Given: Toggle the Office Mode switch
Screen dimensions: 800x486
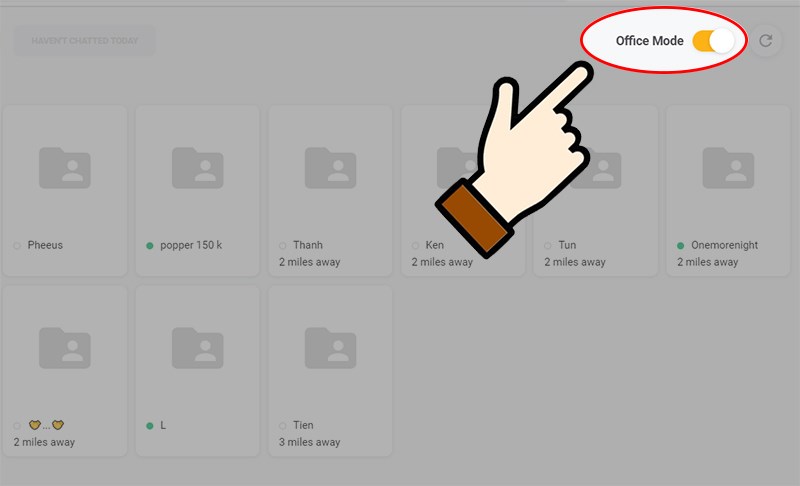Looking at the screenshot, I should coord(713,41).
